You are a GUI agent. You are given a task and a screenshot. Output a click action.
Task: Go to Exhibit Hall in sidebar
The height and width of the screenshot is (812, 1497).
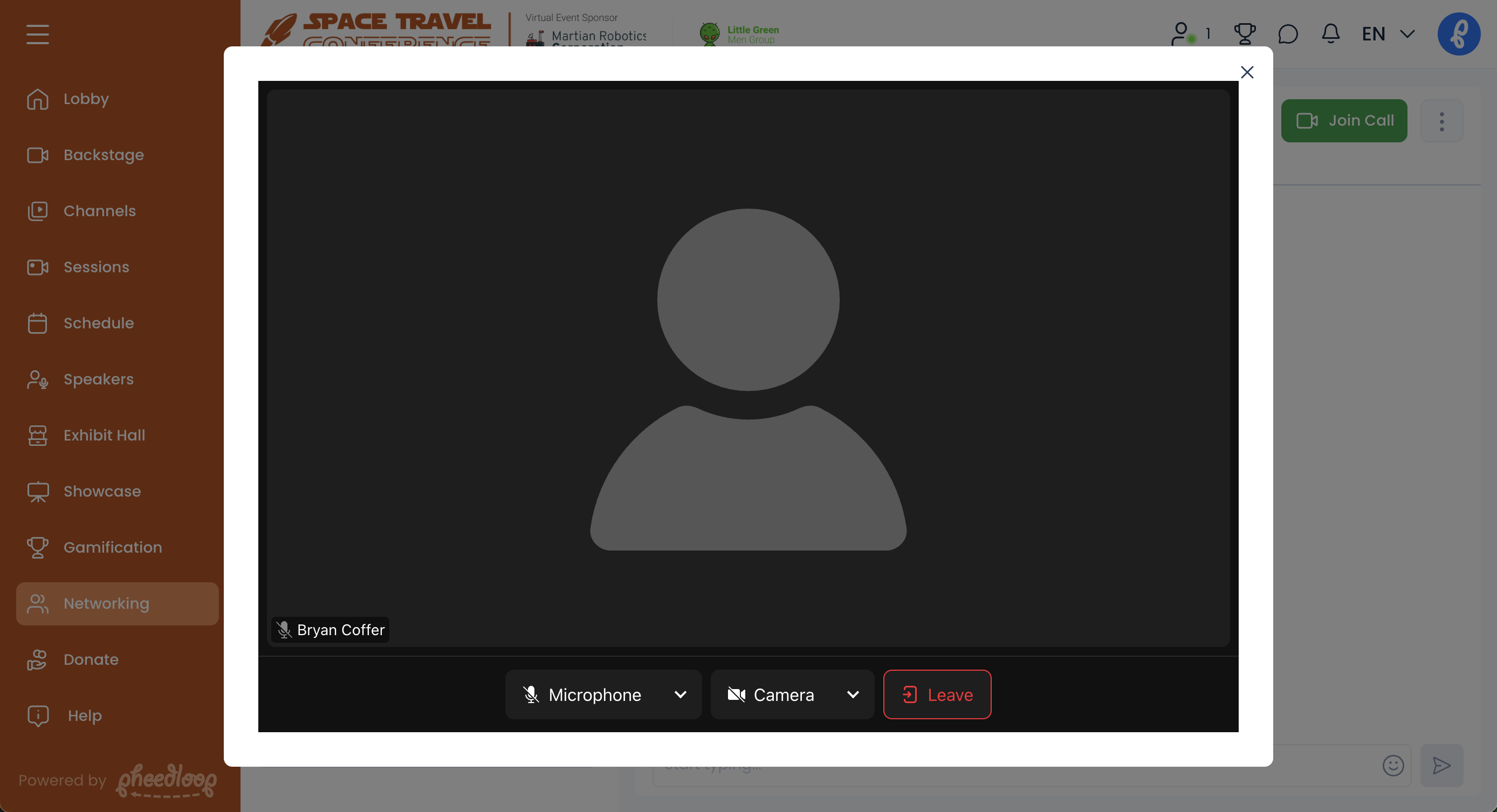pyautogui.click(x=104, y=435)
